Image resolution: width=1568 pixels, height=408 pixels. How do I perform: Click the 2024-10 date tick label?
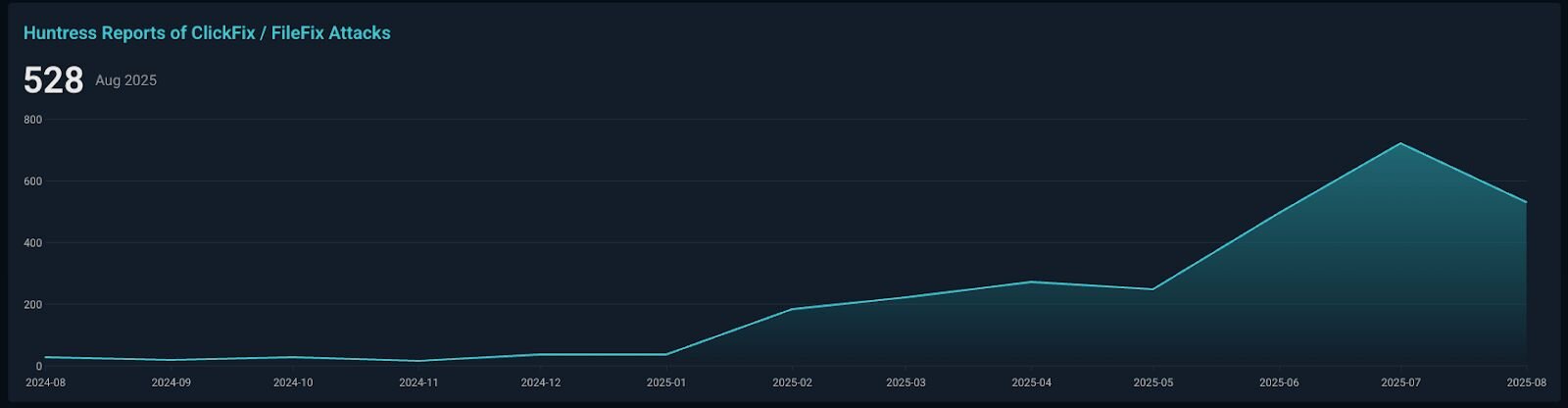(x=293, y=382)
